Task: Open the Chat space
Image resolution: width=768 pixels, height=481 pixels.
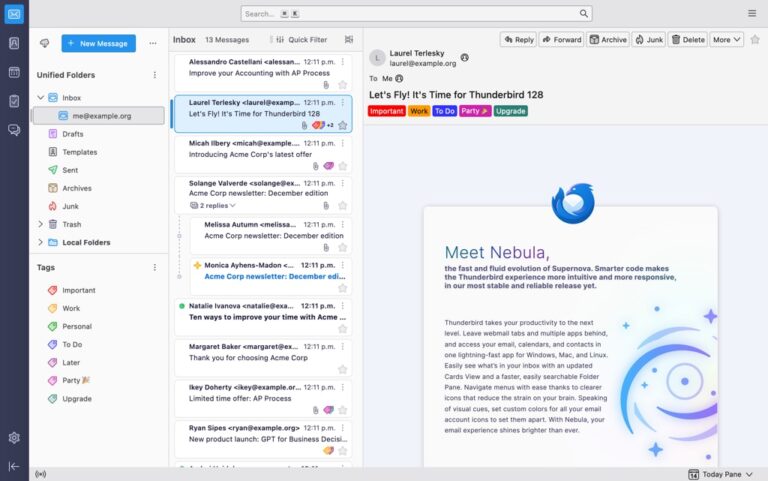Action: 14,130
